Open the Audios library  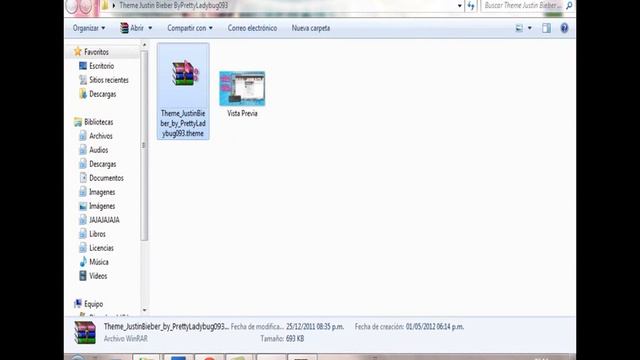(x=98, y=150)
